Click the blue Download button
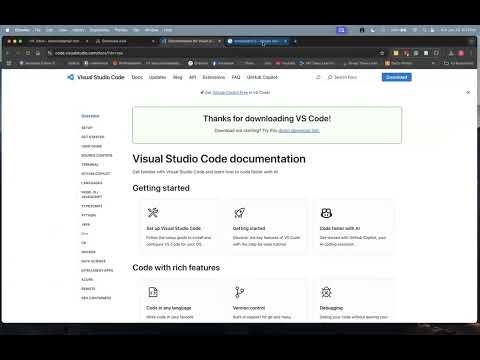 [397, 77]
